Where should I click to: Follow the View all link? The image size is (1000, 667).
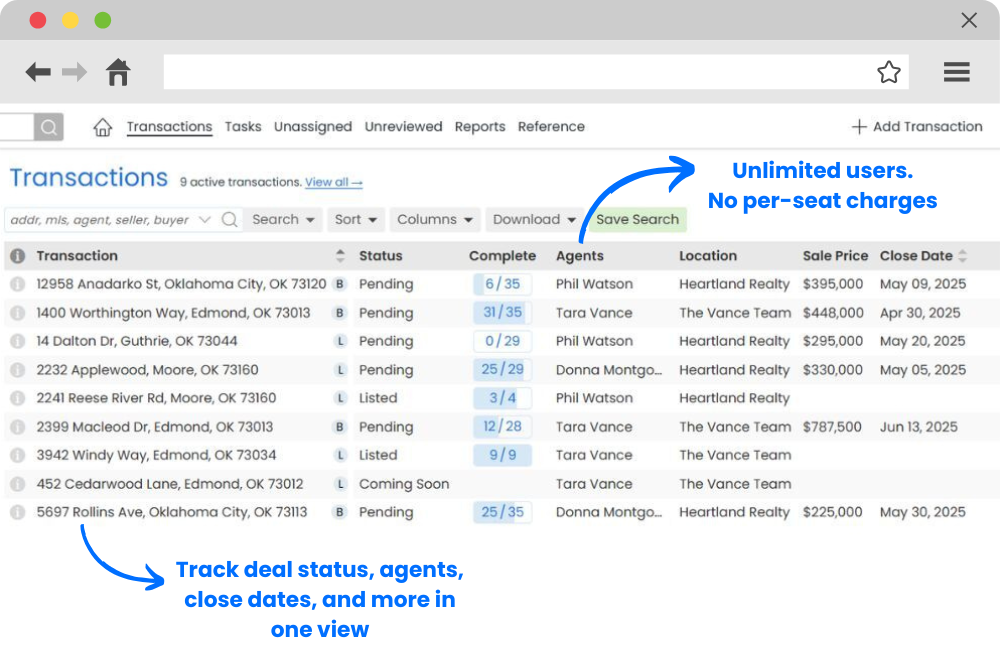point(334,182)
